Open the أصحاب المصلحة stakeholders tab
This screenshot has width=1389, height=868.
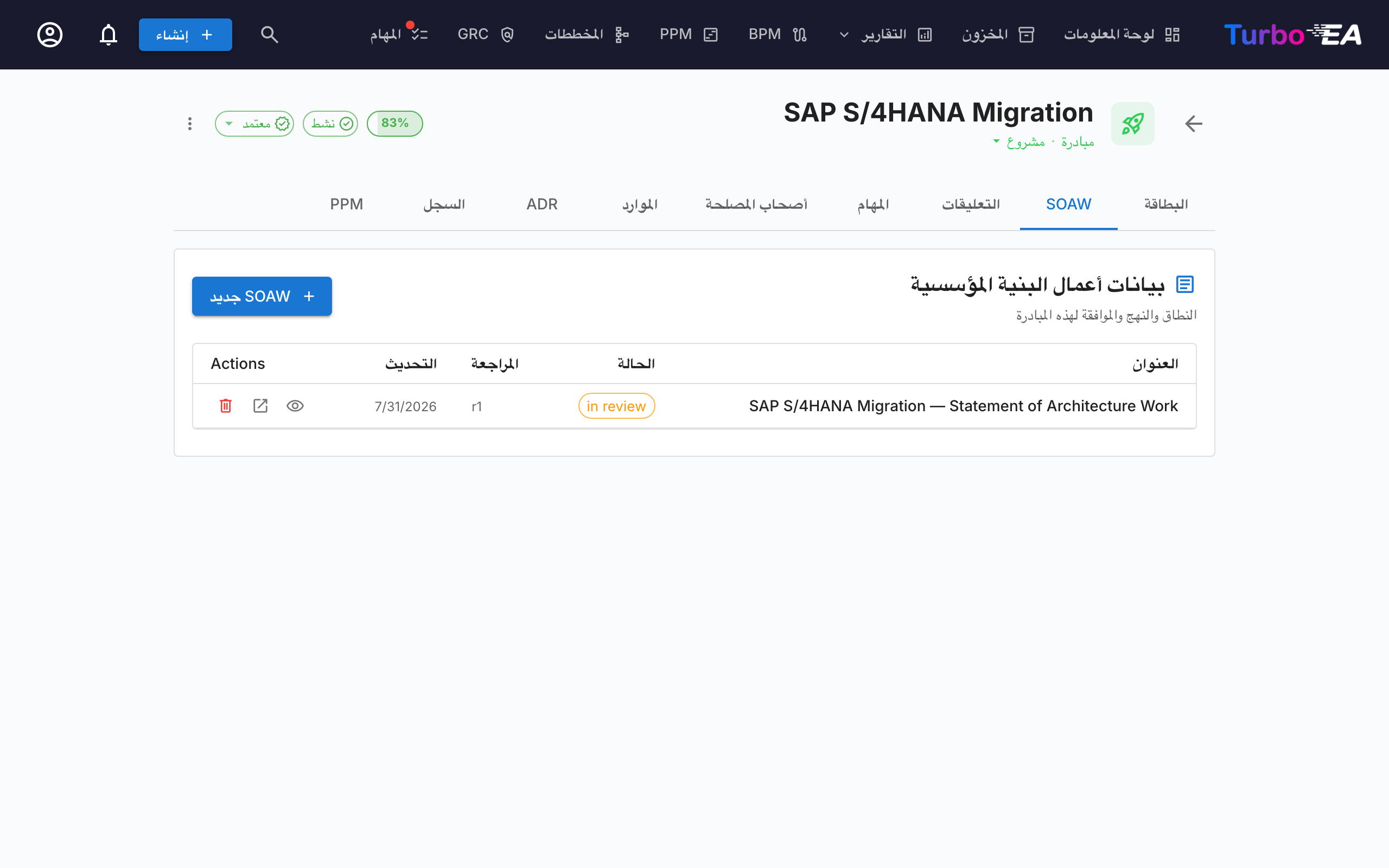(x=756, y=205)
